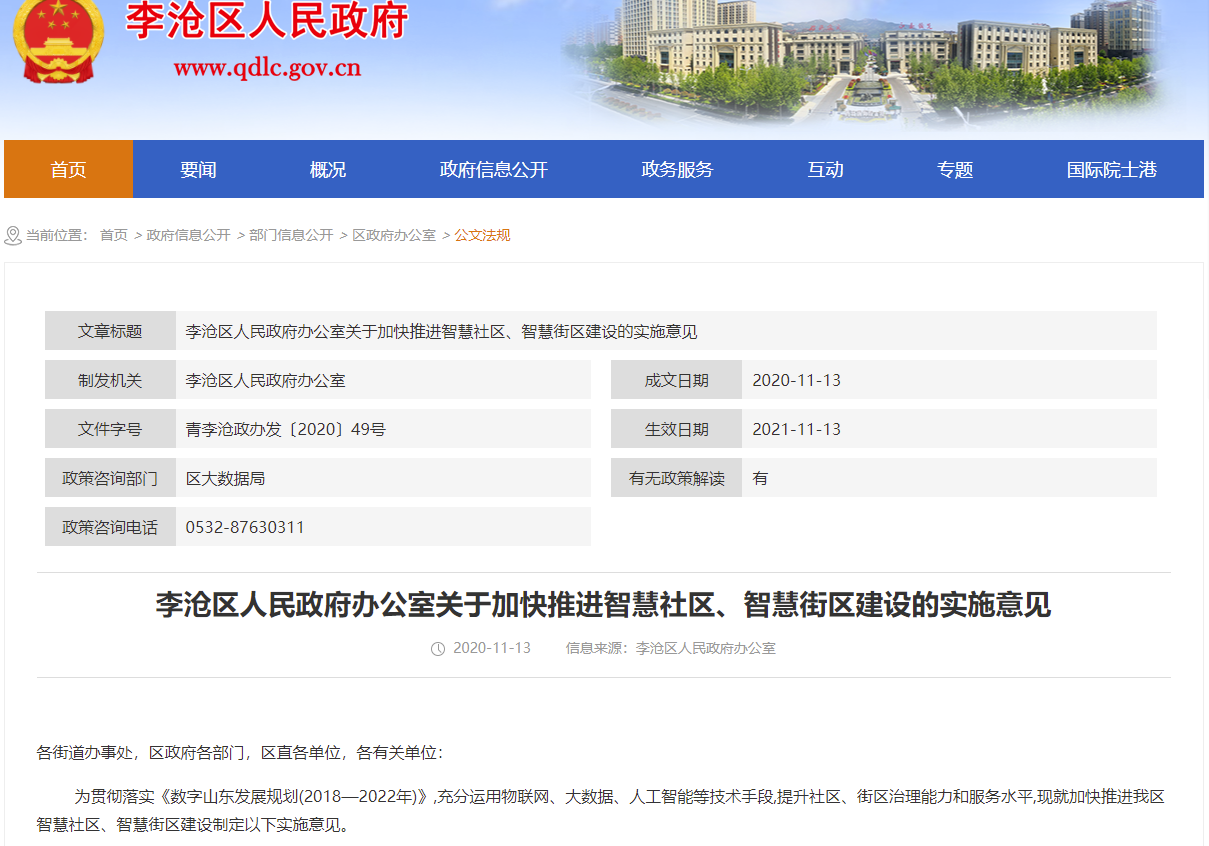Click the clock icon beside publish date
Screen dimensions: 1209x846
pos(438,649)
